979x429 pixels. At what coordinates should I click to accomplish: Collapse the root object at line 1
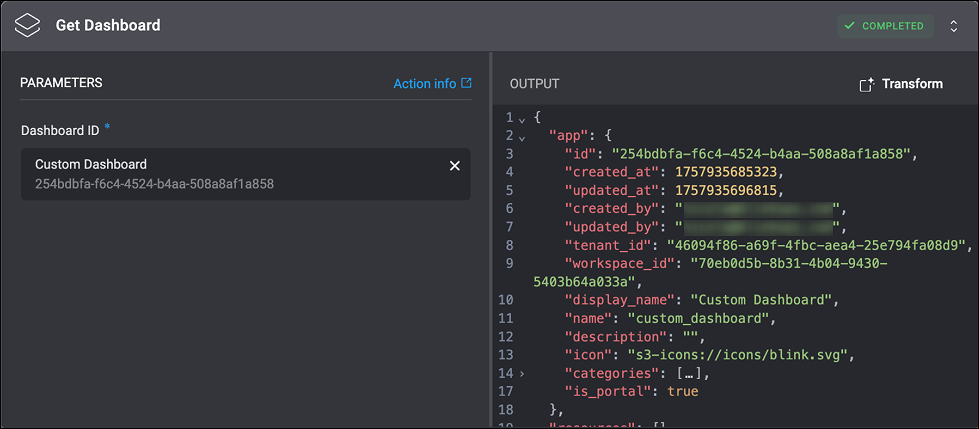click(x=522, y=119)
